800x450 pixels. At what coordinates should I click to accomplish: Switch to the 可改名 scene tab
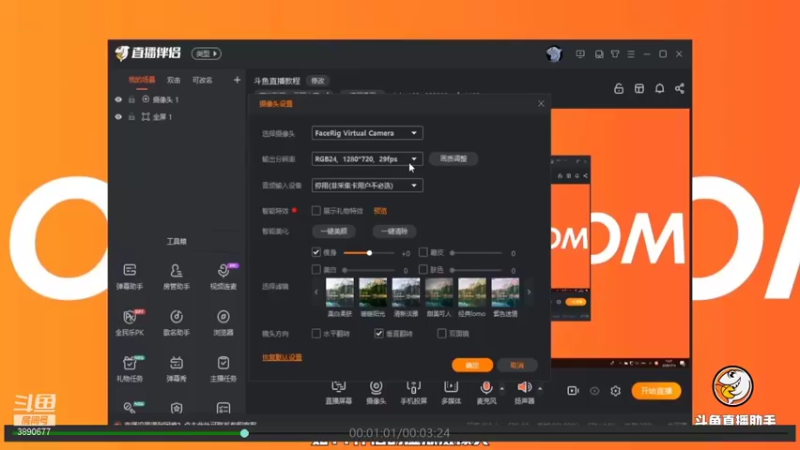click(202, 80)
